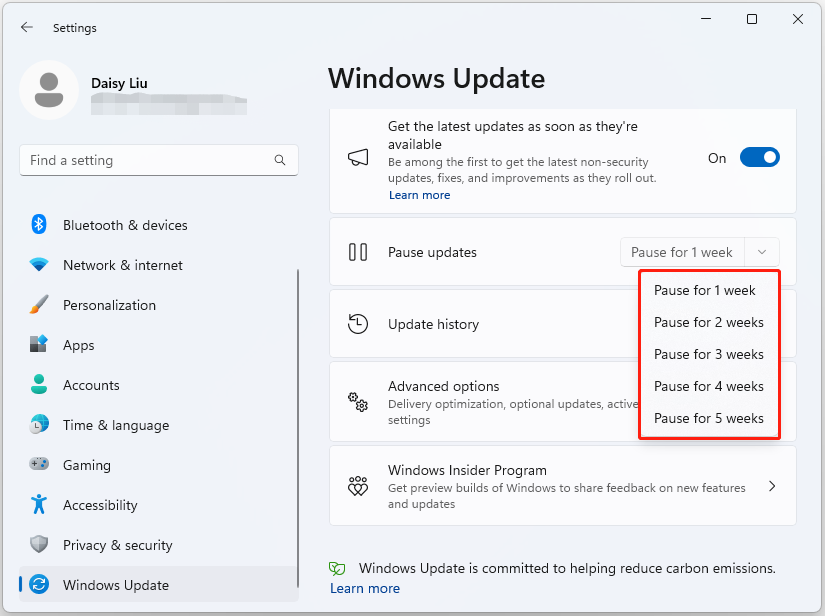This screenshot has height=616, width=825.
Task: Click the Accounts person icon
Action: 39,385
